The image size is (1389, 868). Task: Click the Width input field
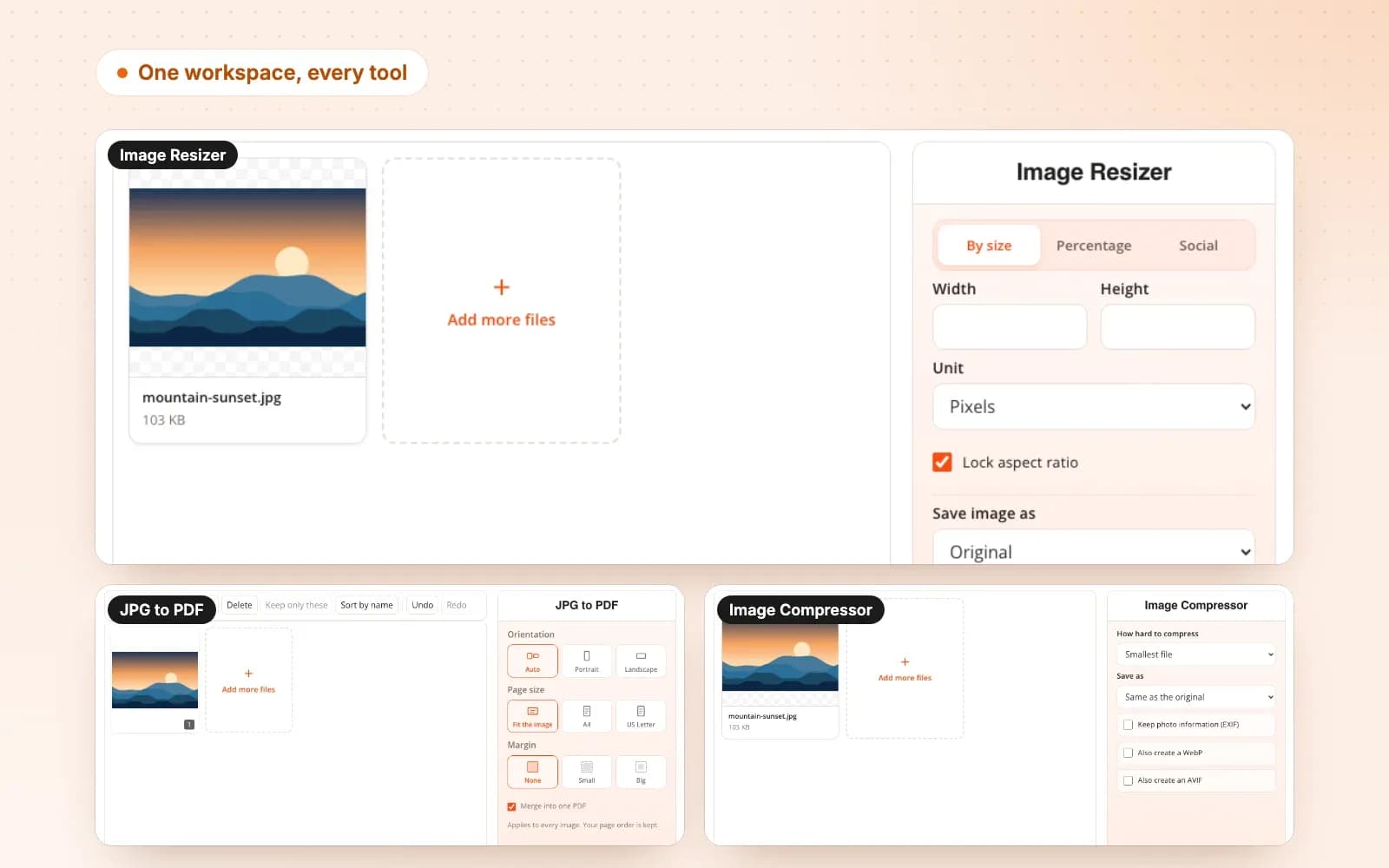pos(1010,326)
